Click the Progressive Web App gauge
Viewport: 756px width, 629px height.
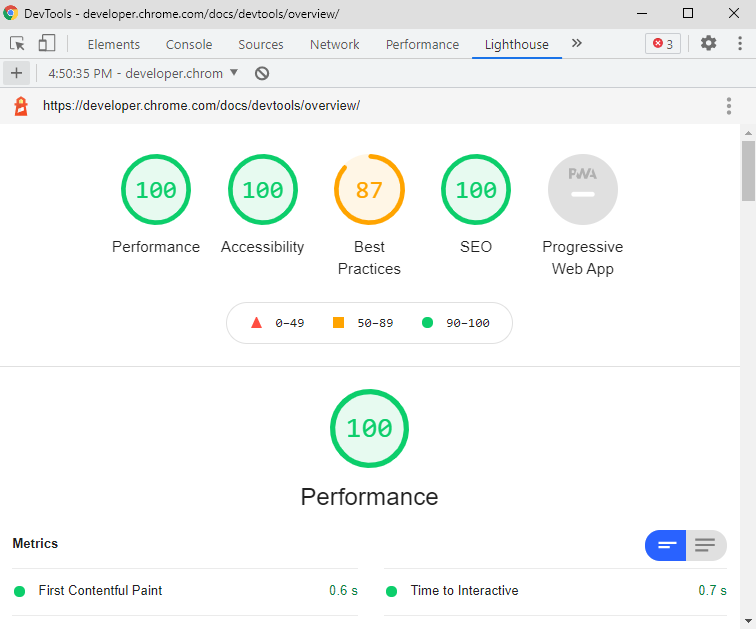coord(583,190)
